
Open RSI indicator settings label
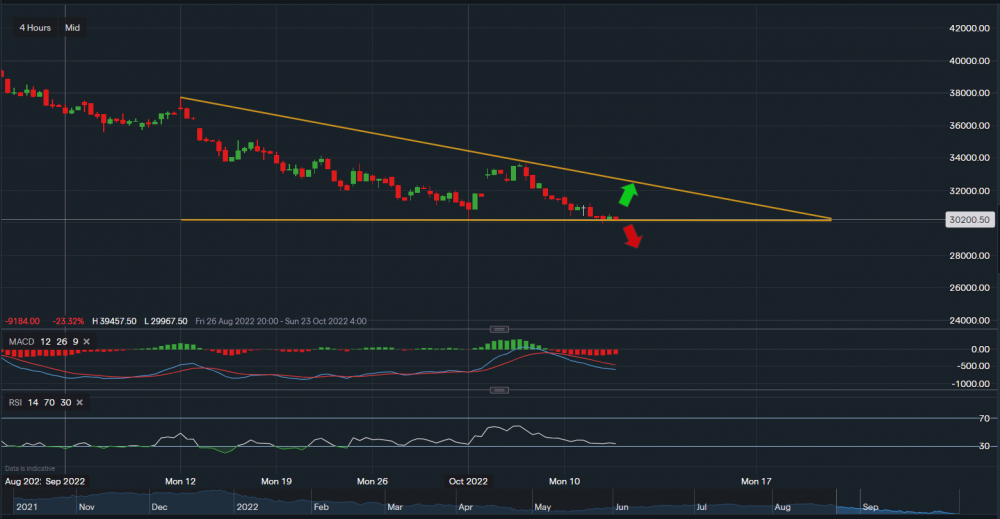tap(14, 402)
